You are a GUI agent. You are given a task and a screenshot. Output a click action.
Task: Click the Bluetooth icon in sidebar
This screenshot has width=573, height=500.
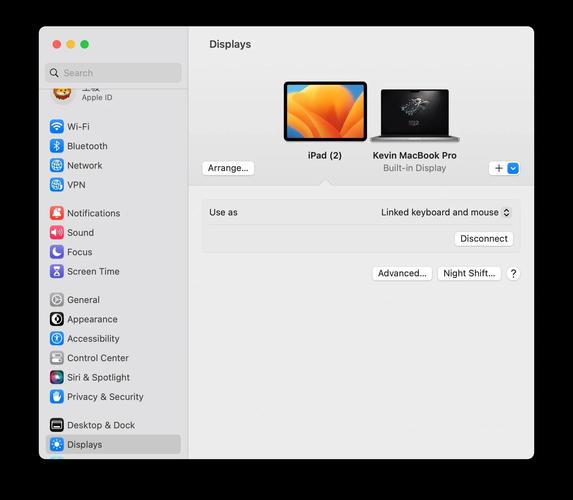pos(57,146)
